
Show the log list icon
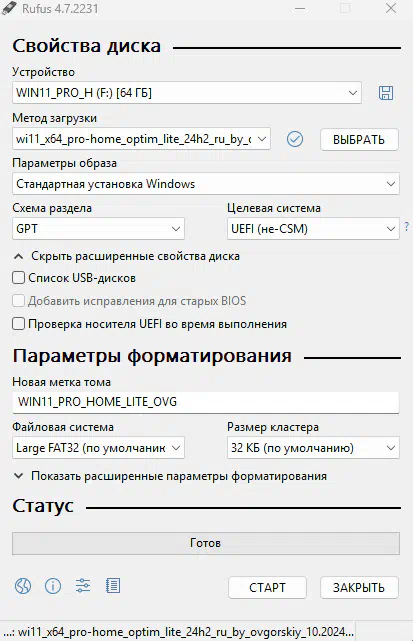pyautogui.click(x=113, y=586)
